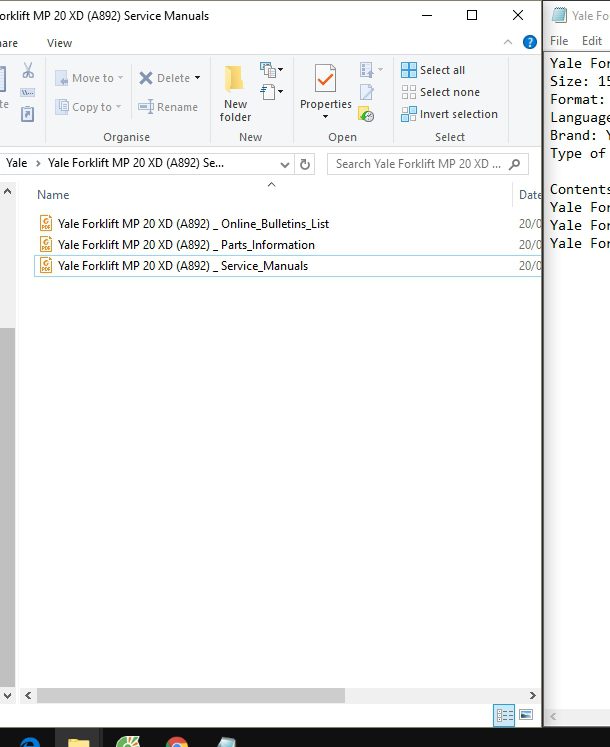Maximize the File Explorer window
Viewport: 610px width, 747px height.
pyautogui.click(x=472, y=15)
